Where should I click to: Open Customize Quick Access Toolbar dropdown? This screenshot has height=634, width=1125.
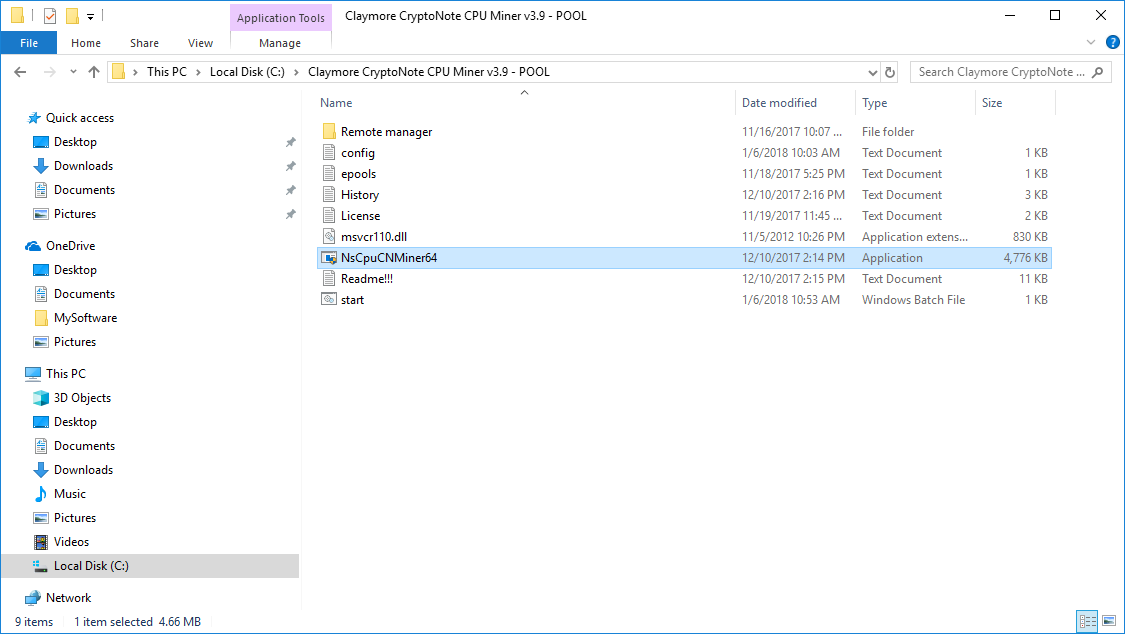click(x=90, y=16)
